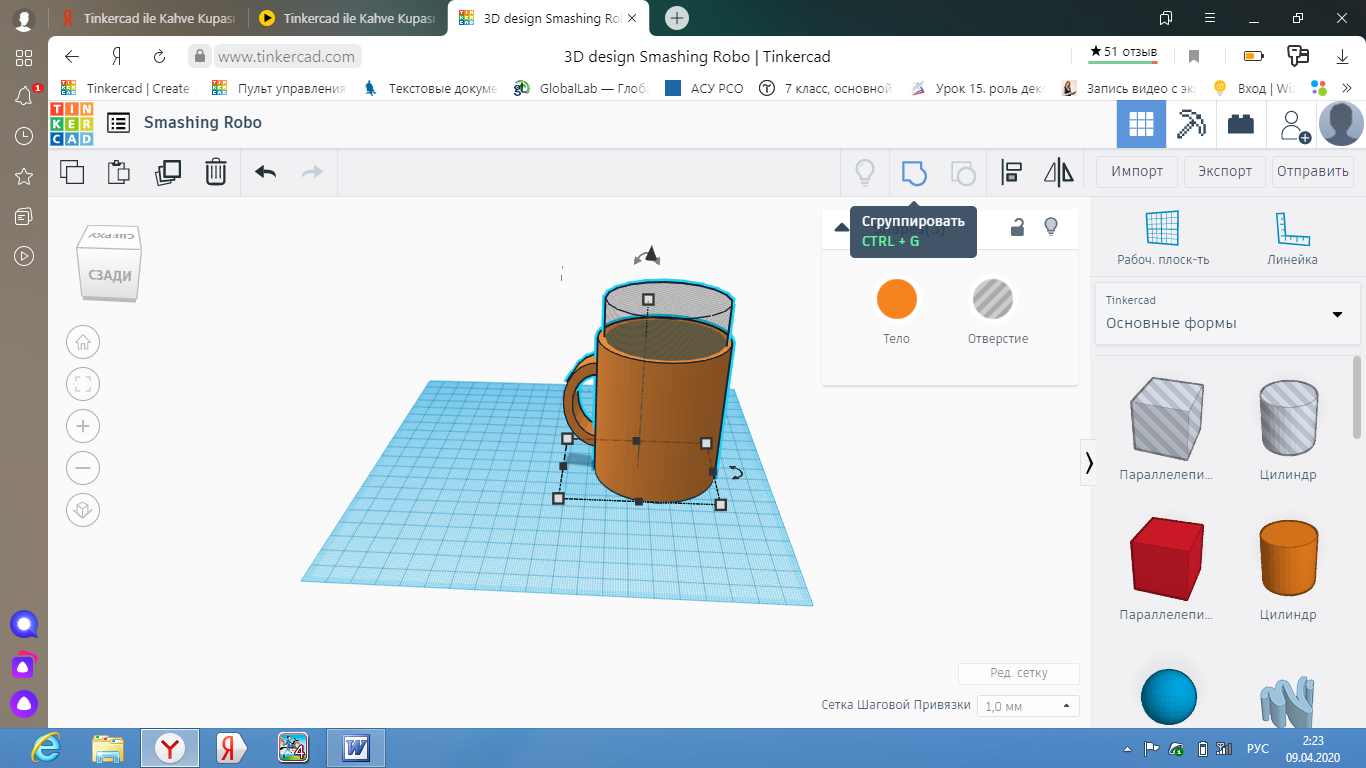Select the 3D design Smashing Robo tab
Image resolution: width=1366 pixels, height=768 pixels.
click(x=548, y=18)
